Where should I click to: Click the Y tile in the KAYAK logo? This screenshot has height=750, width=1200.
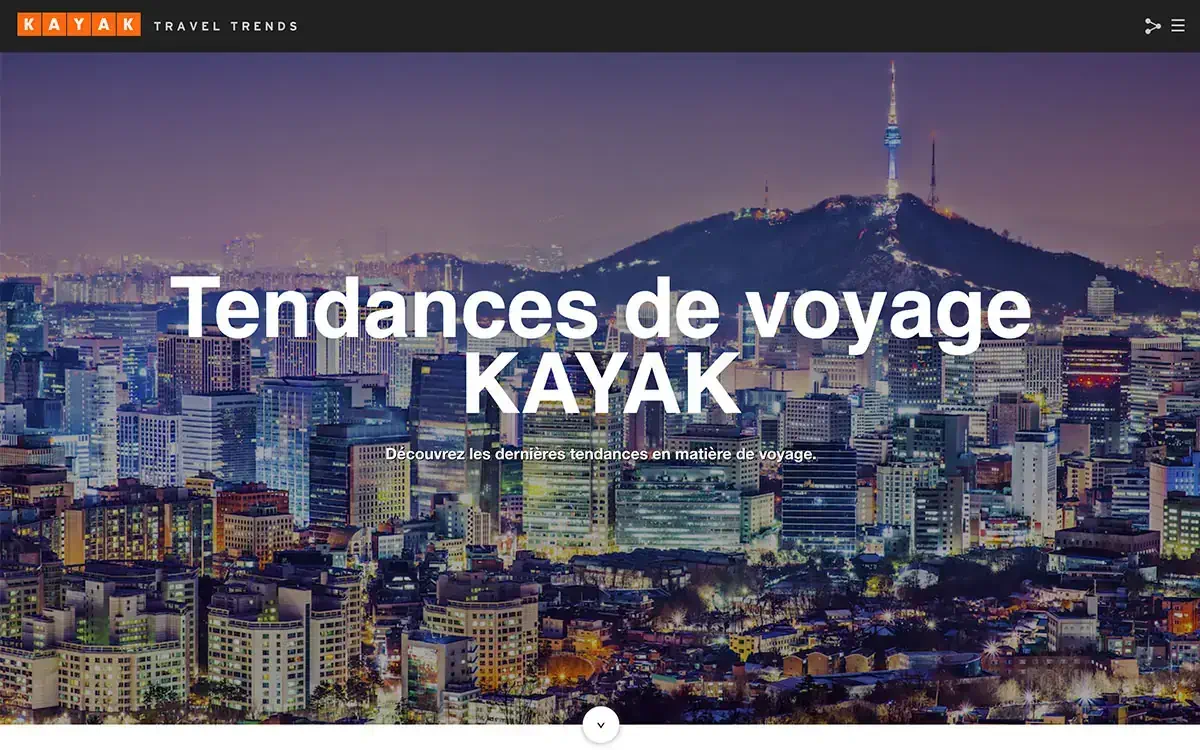coord(79,25)
